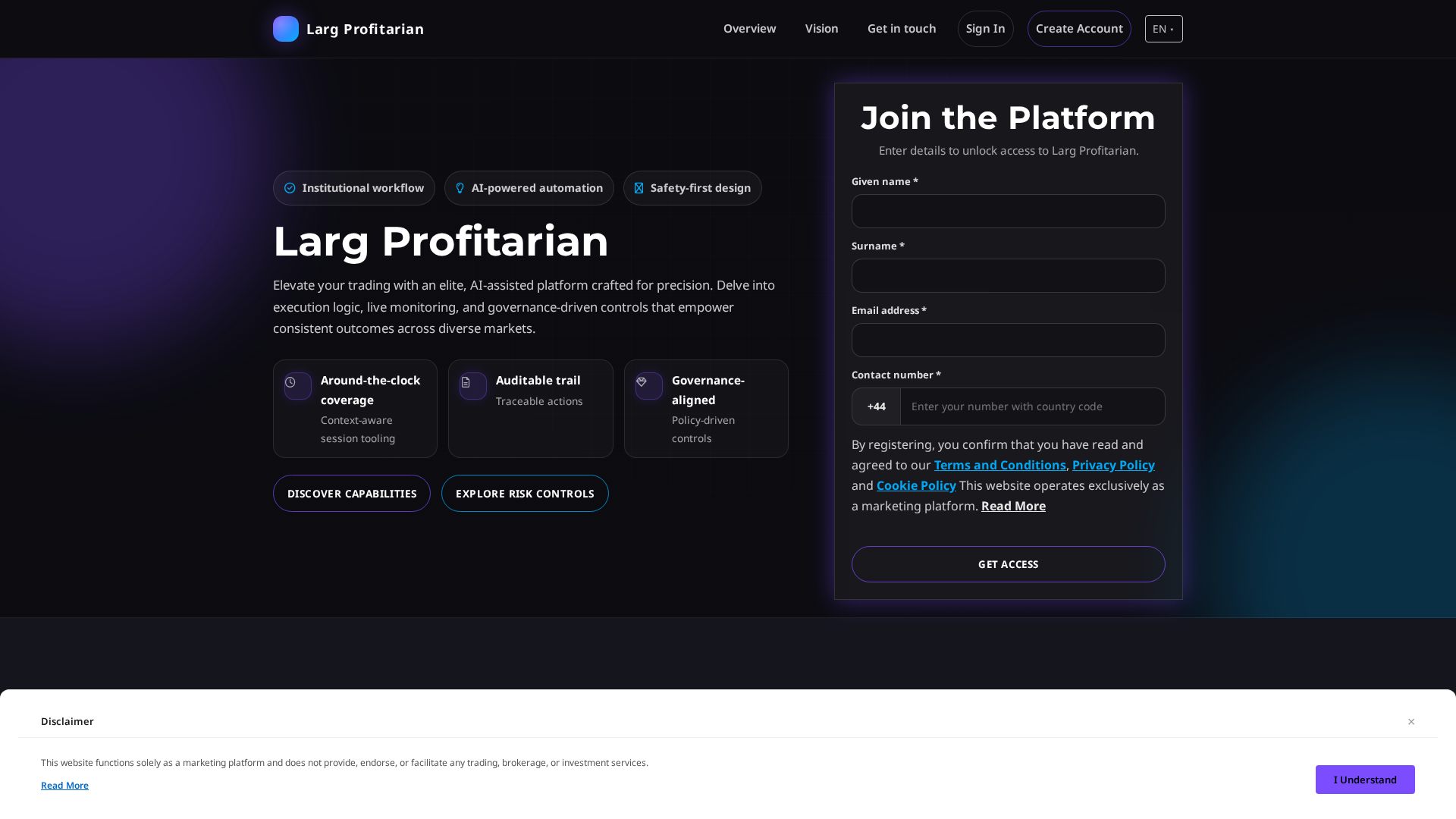Select Overview in the navigation bar
The height and width of the screenshot is (819, 1456).
tap(749, 29)
